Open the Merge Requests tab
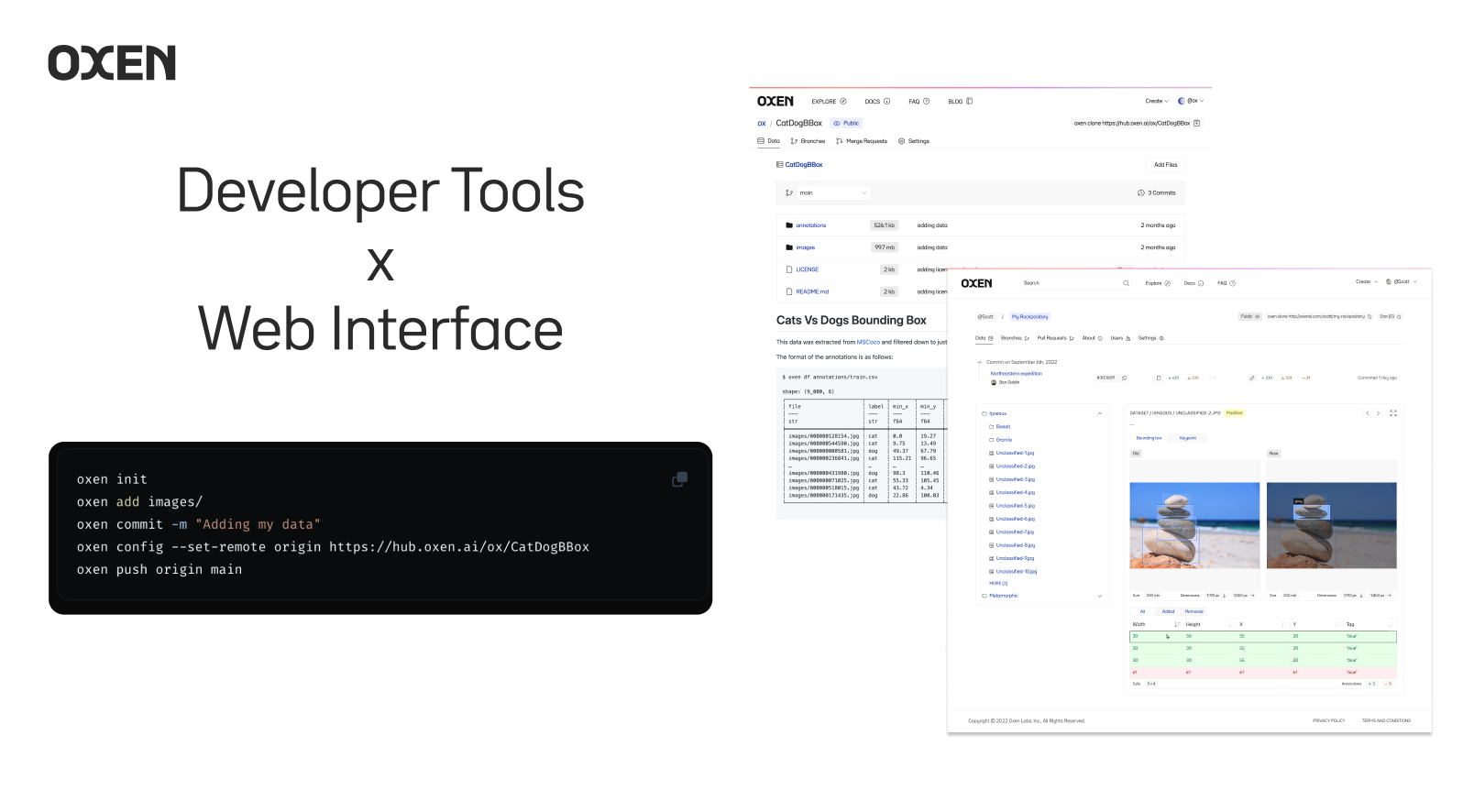This screenshot has height=812, width=1463. (x=862, y=141)
